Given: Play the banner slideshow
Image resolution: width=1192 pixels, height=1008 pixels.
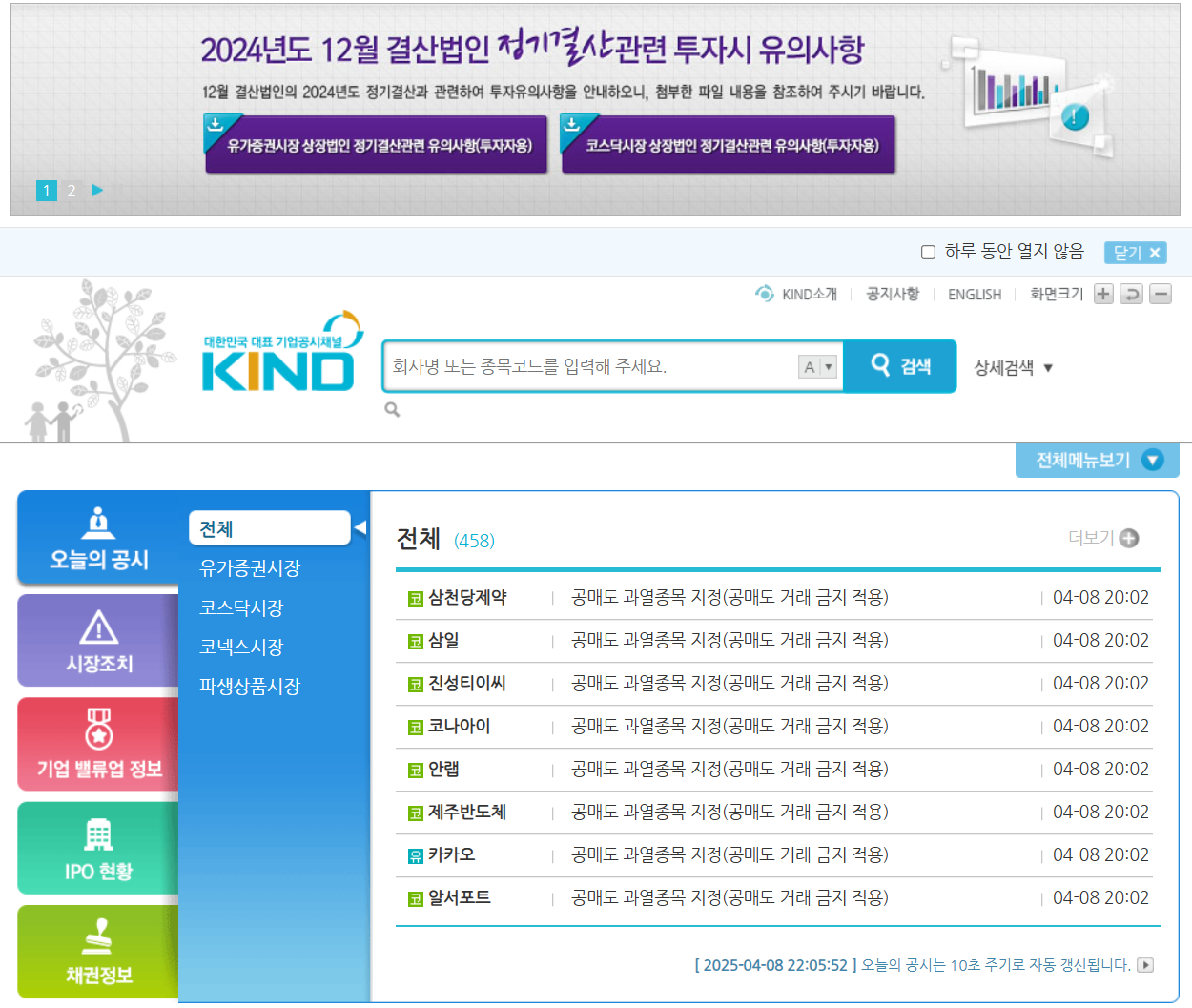Looking at the screenshot, I should (97, 190).
